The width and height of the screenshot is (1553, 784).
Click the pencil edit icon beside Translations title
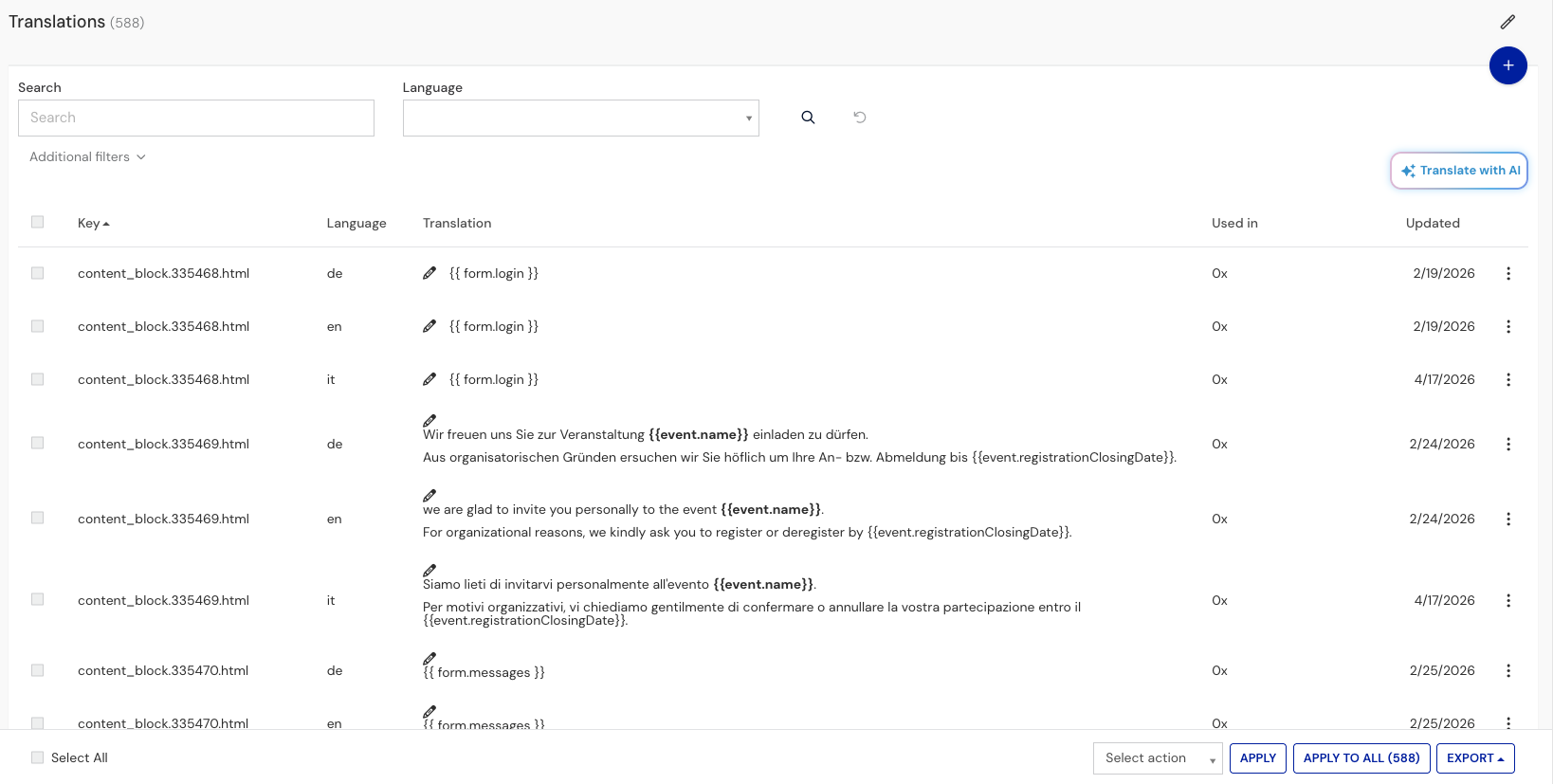click(1507, 22)
